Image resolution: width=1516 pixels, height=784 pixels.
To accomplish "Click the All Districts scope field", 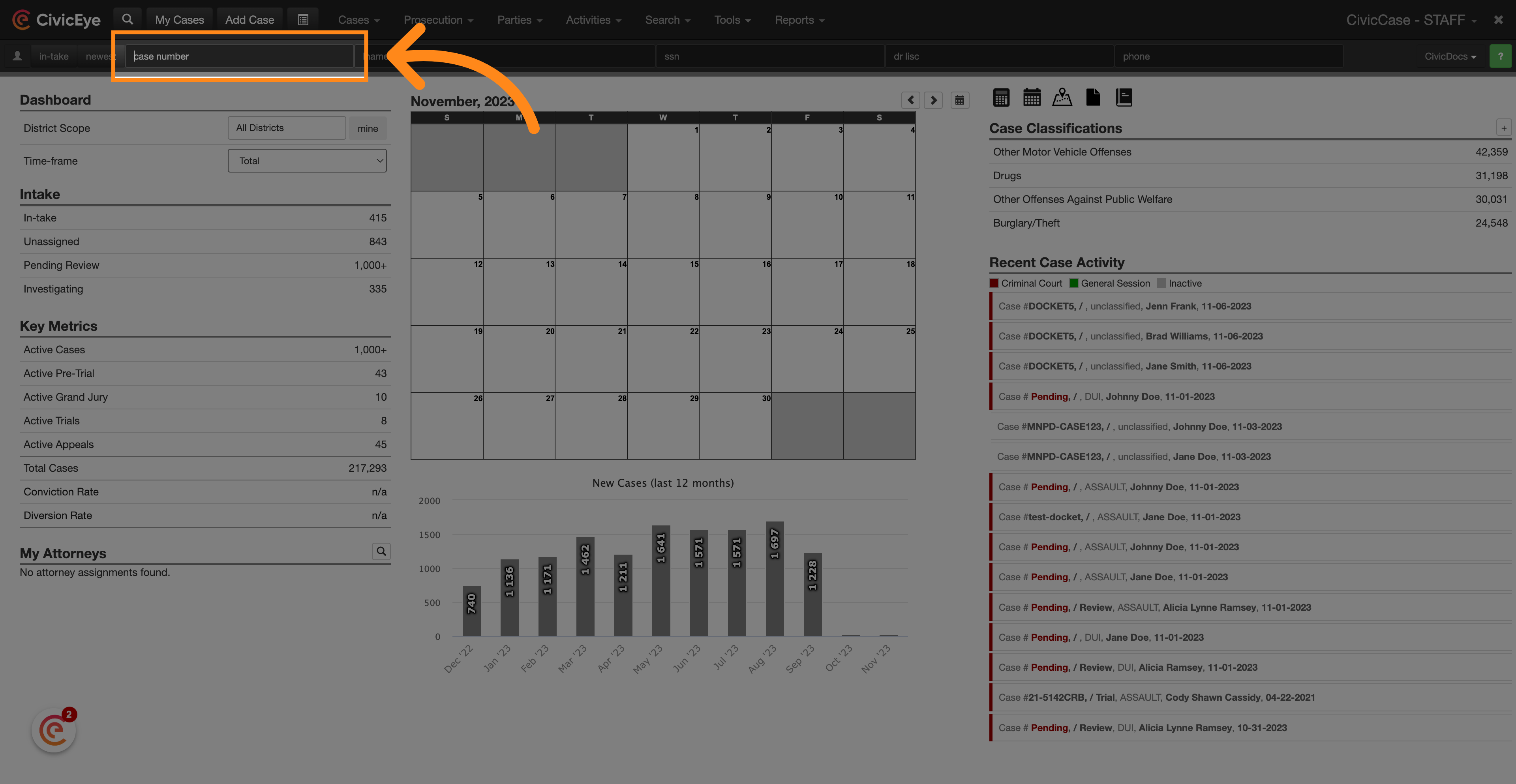I will tap(287, 128).
